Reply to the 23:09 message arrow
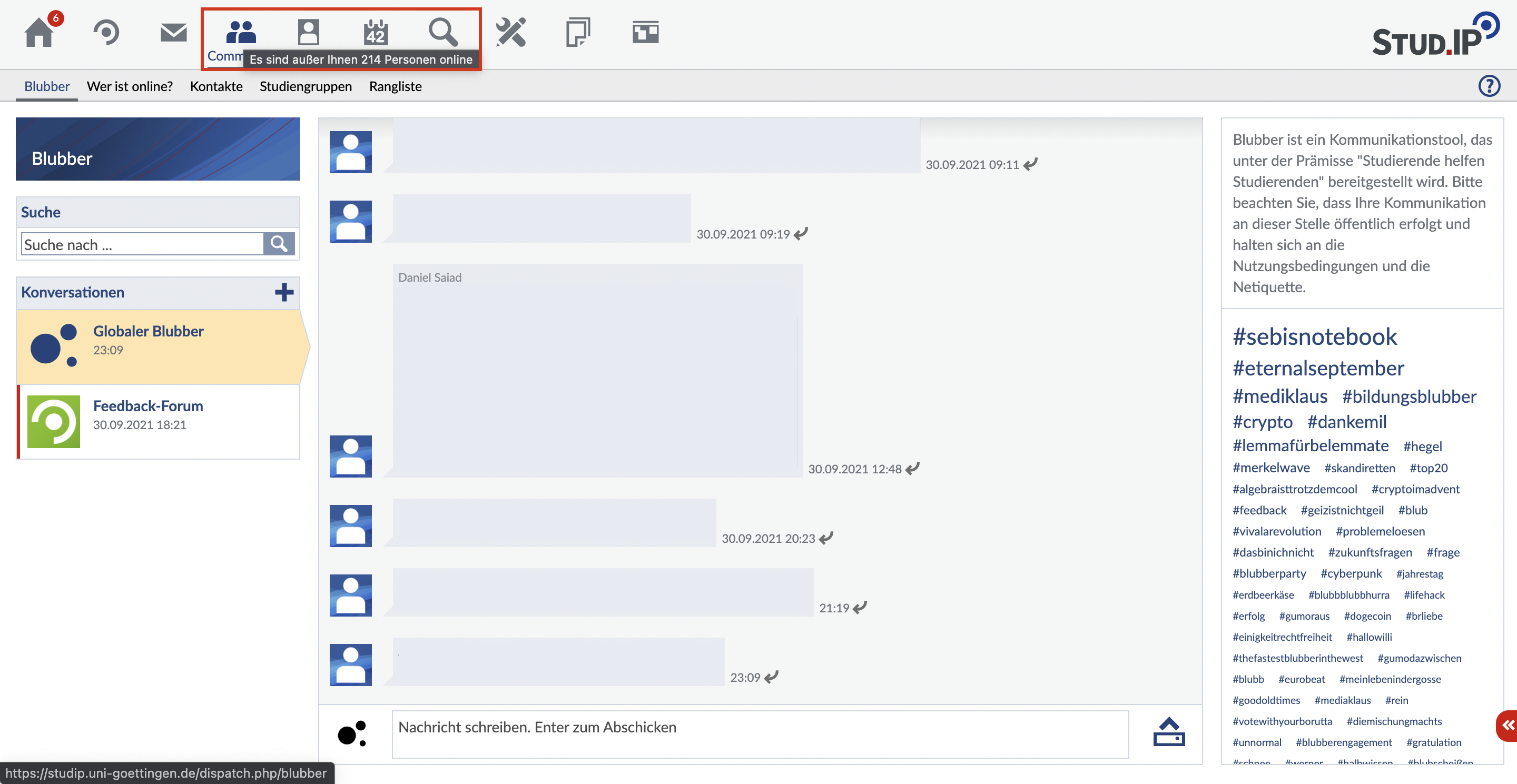 [x=772, y=677]
